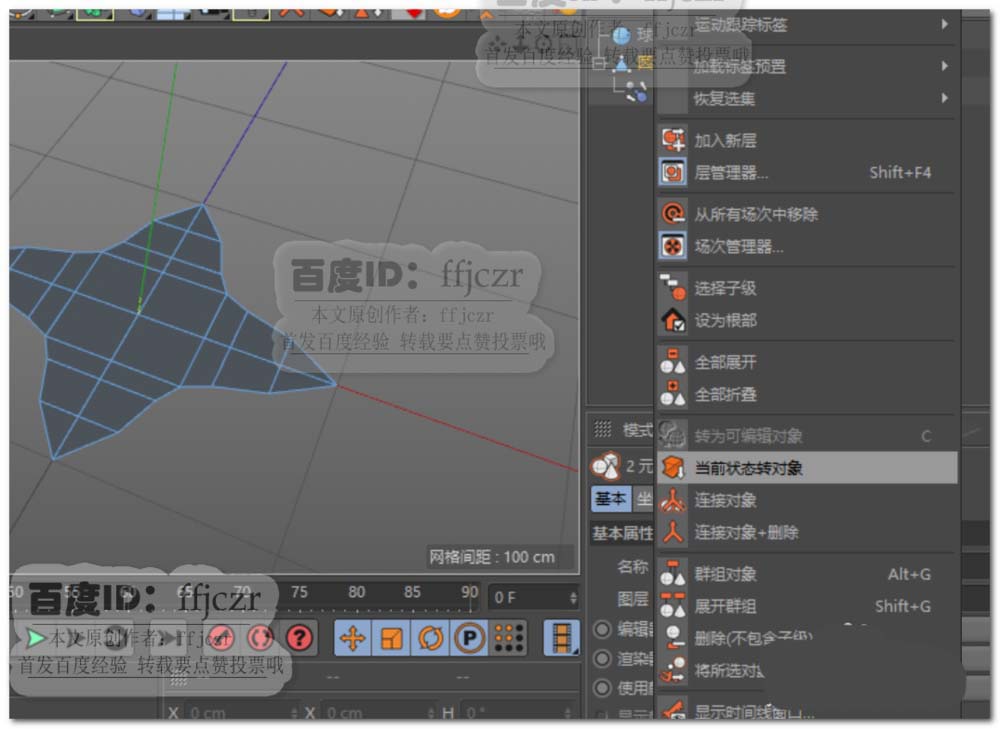The width and height of the screenshot is (1000, 729).
Task: Open the film strip timeline icon
Action: pos(561,638)
